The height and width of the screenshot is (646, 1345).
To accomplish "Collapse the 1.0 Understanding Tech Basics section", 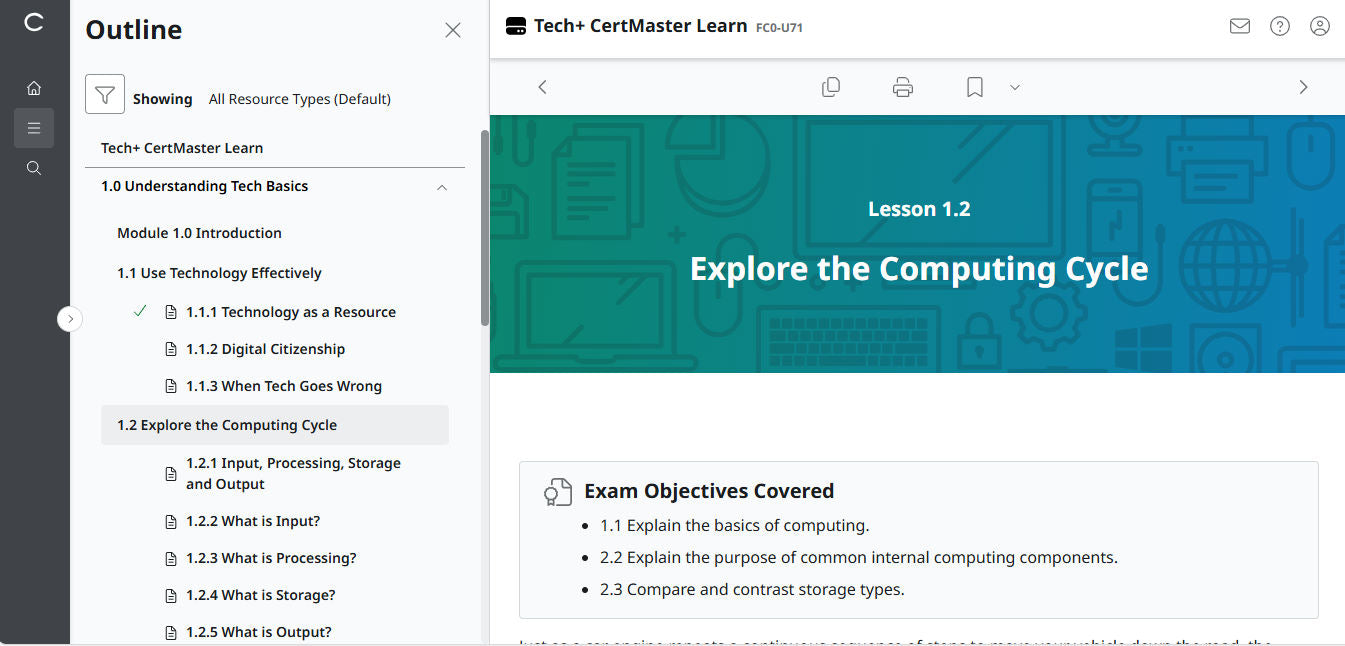I will tap(442, 187).
